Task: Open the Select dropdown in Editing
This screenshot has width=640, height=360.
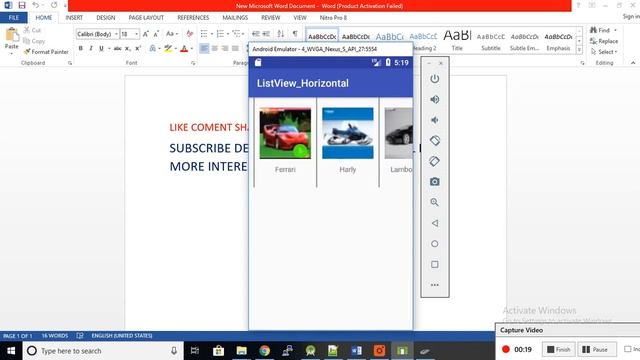Action: [604, 52]
